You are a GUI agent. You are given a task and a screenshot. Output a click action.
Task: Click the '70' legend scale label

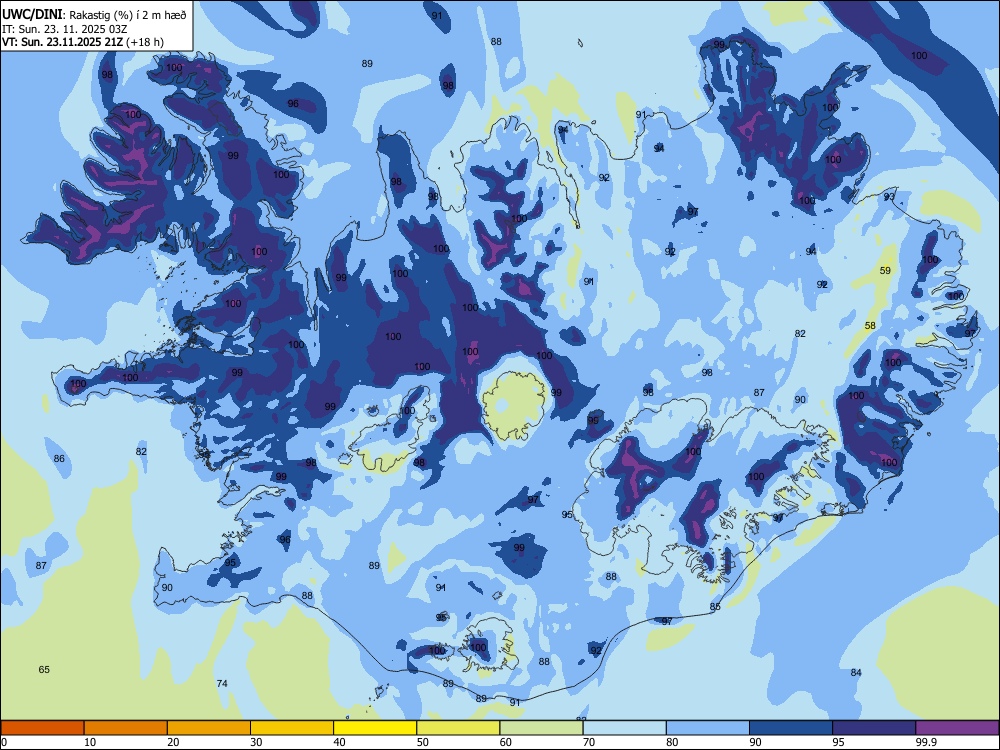tap(589, 742)
